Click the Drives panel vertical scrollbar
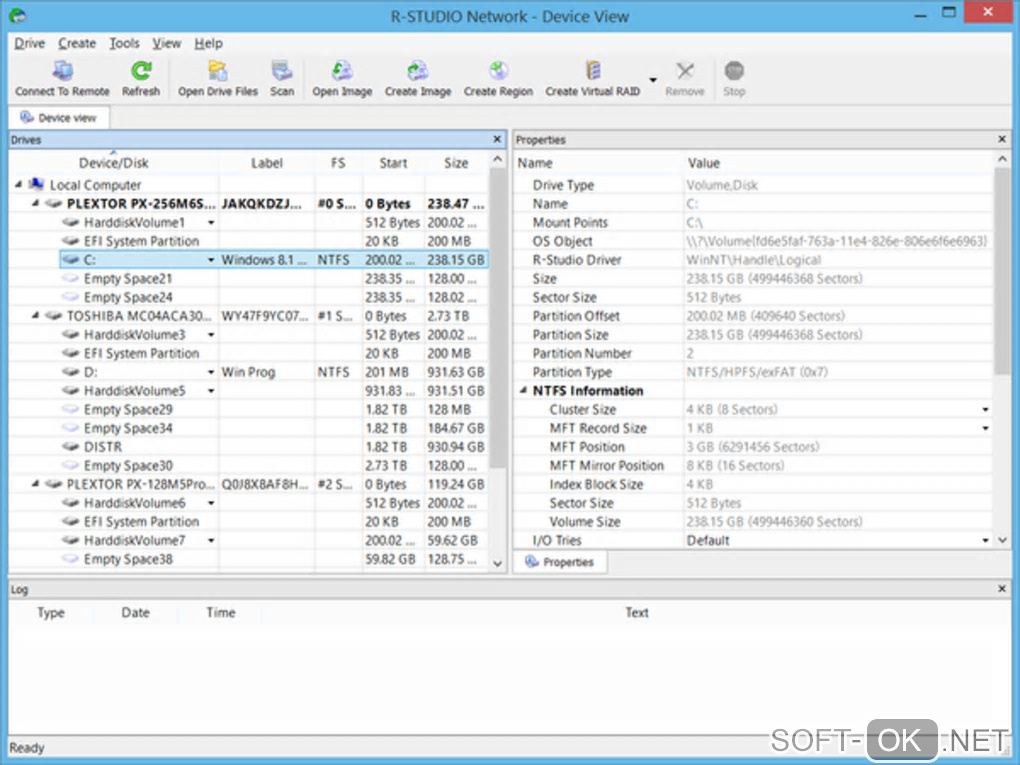 [498, 319]
